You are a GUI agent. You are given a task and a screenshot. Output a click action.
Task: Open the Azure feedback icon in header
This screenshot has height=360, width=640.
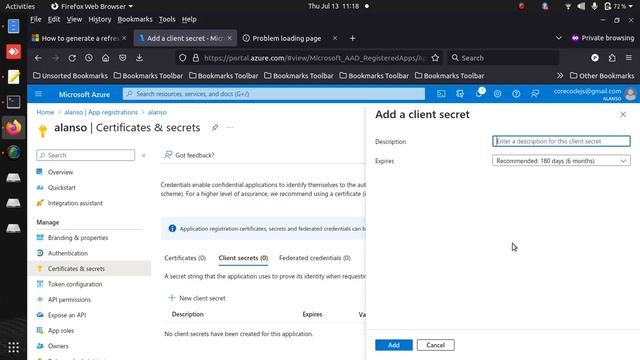tap(535, 94)
